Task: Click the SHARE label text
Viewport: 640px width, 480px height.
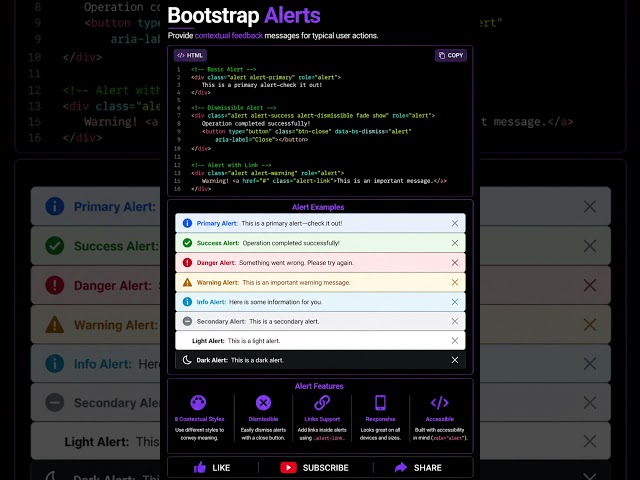Action: click(x=428, y=468)
